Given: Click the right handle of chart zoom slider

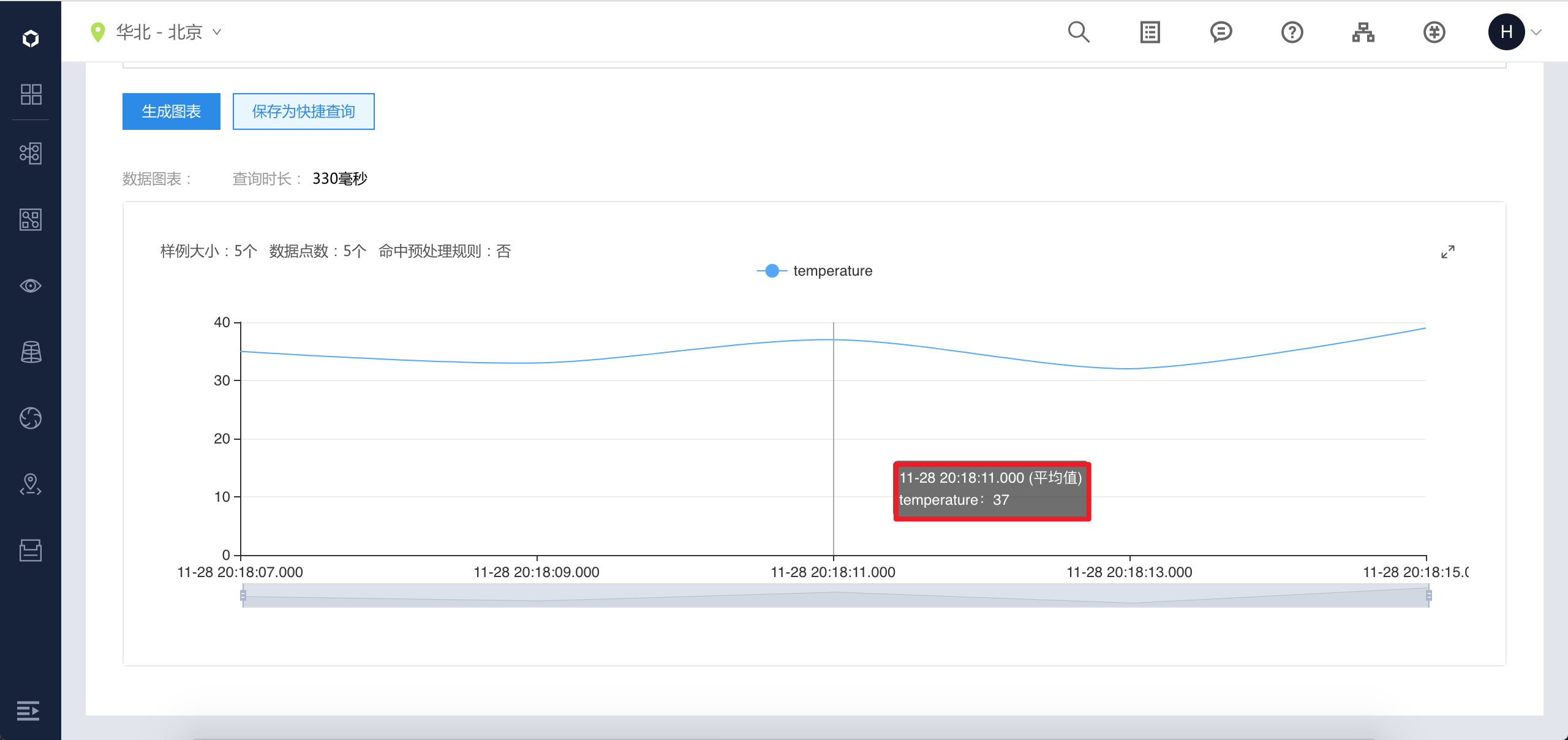Looking at the screenshot, I should [x=1428, y=595].
